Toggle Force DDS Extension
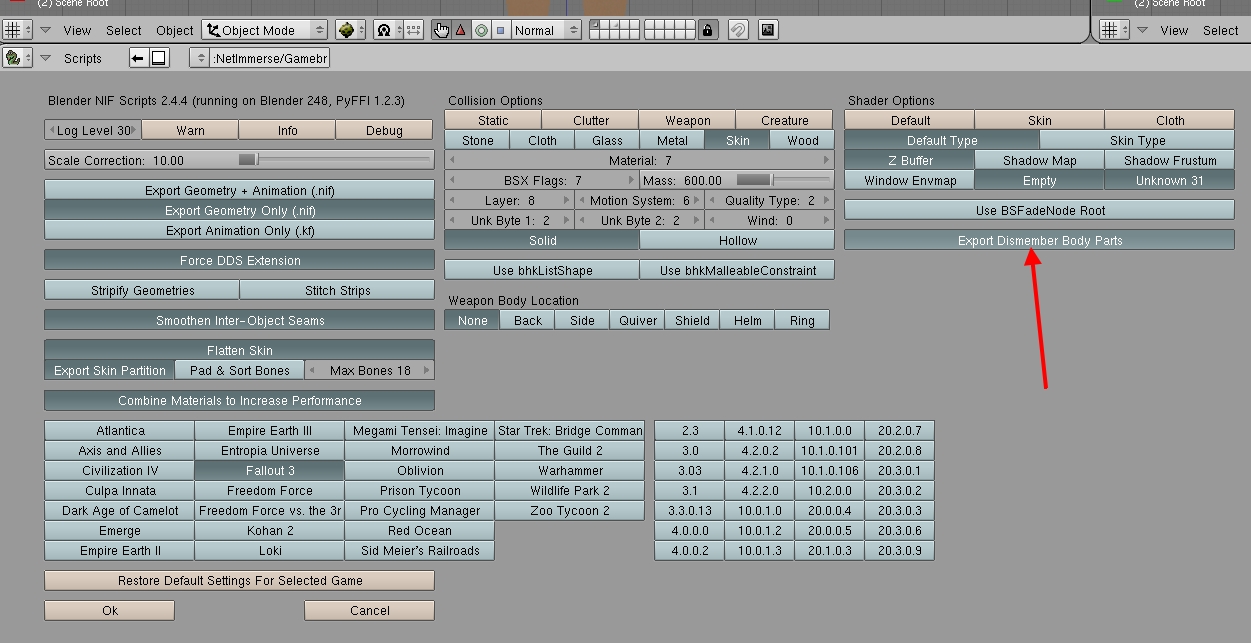This screenshot has height=643, width=1251. click(240, 260)
